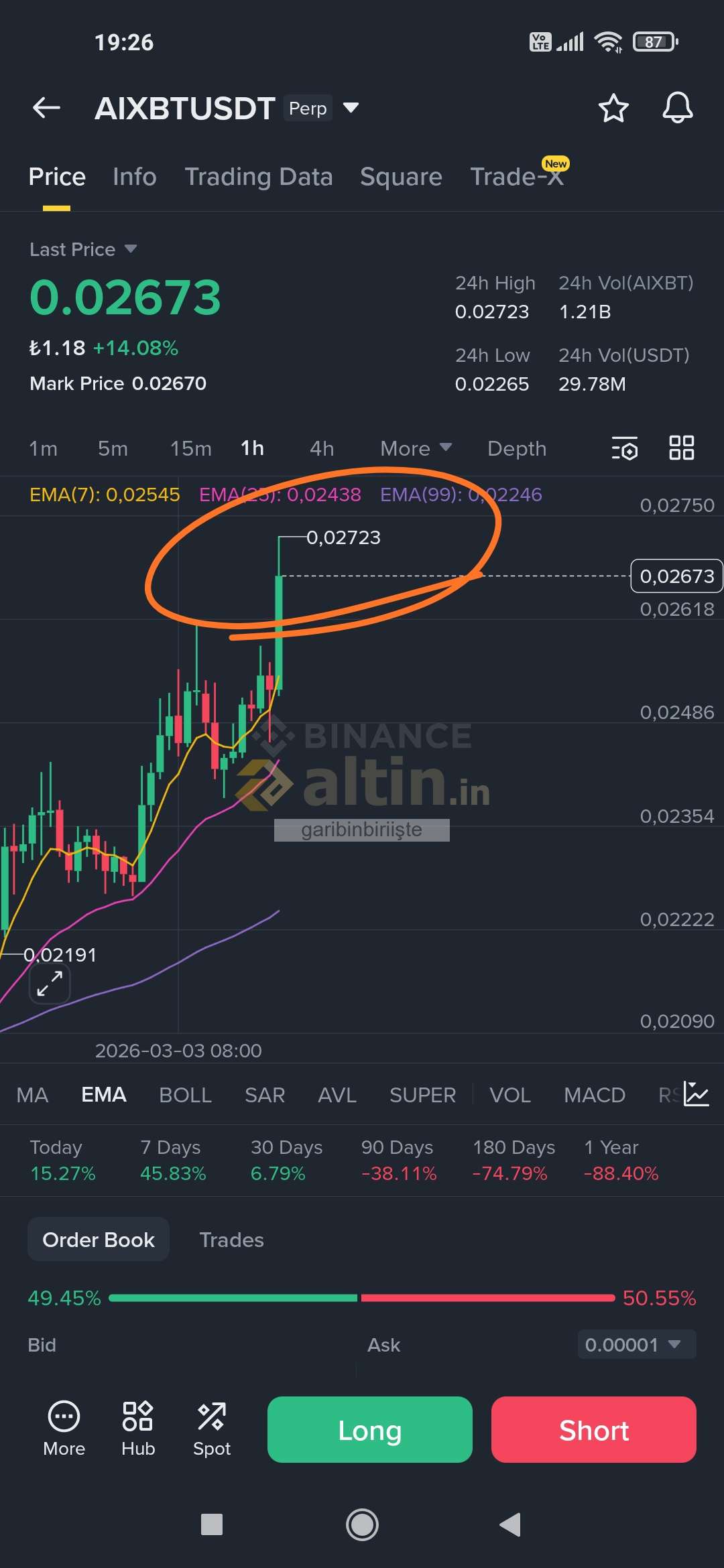Tap the green Long button
Viewport: 724px width, 1568px height.
370,1429
